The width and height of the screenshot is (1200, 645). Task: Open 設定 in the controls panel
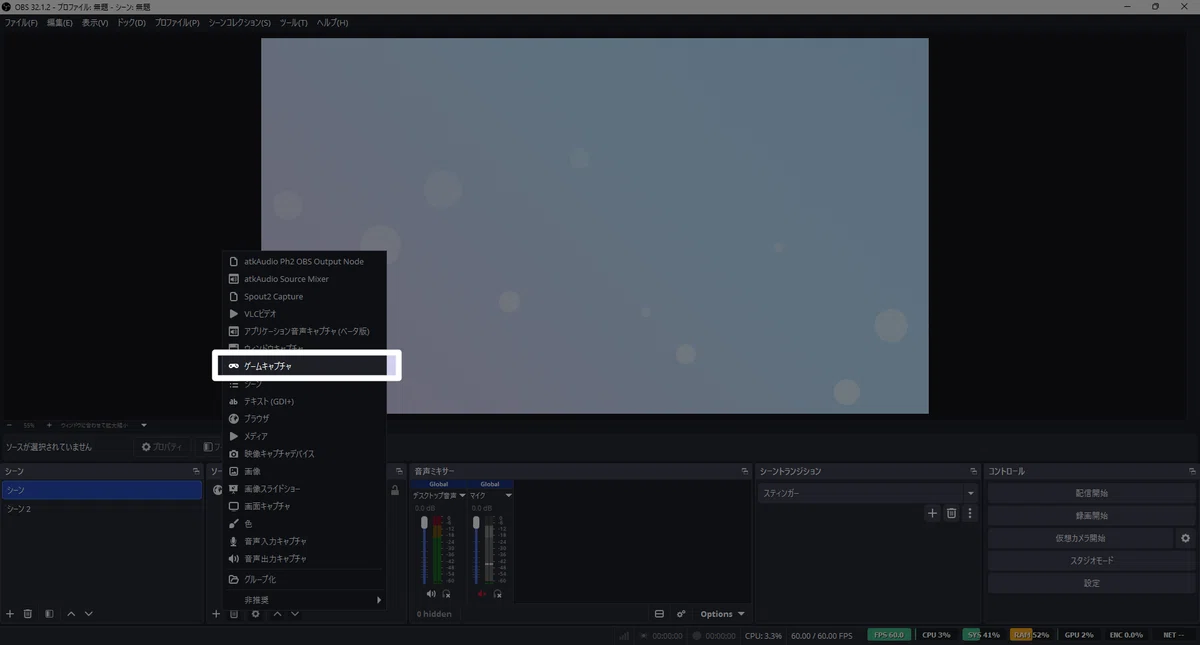[1091, 583]
